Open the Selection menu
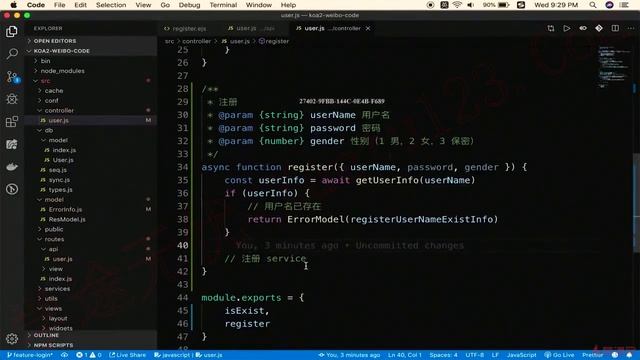640x360 pixels. [111, 5]
